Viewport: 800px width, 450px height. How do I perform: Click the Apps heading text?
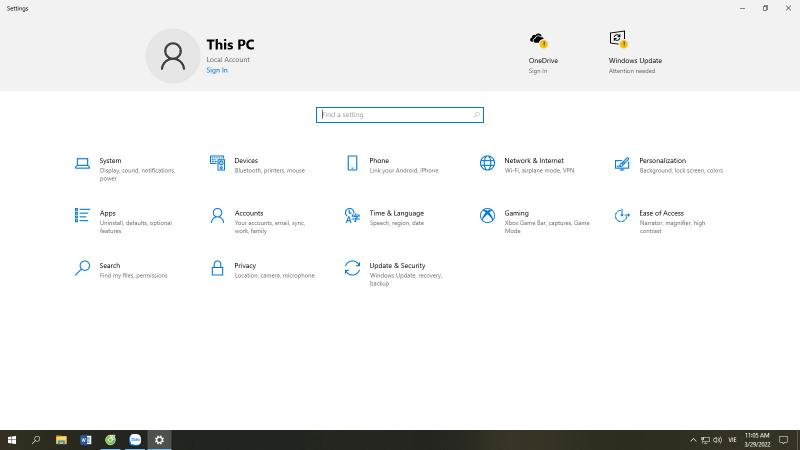(108, 213)
